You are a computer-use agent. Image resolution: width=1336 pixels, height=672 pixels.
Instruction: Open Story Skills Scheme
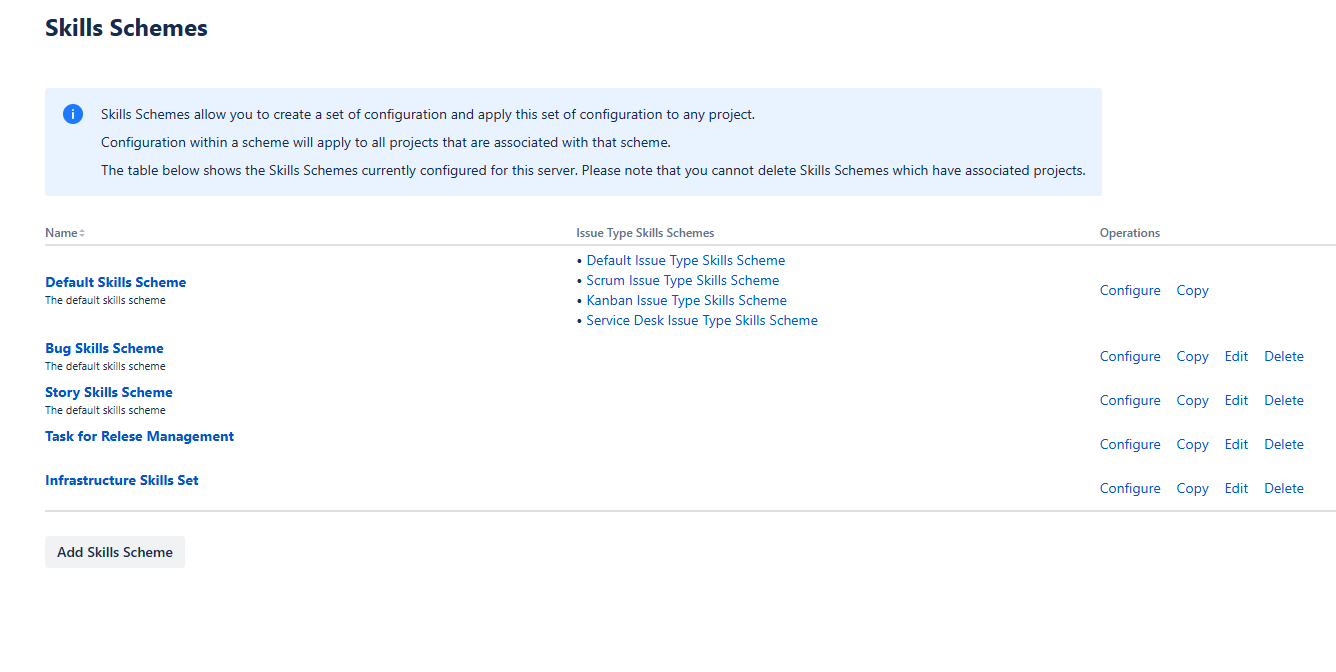pyautogui.click(x=109, y=392)
